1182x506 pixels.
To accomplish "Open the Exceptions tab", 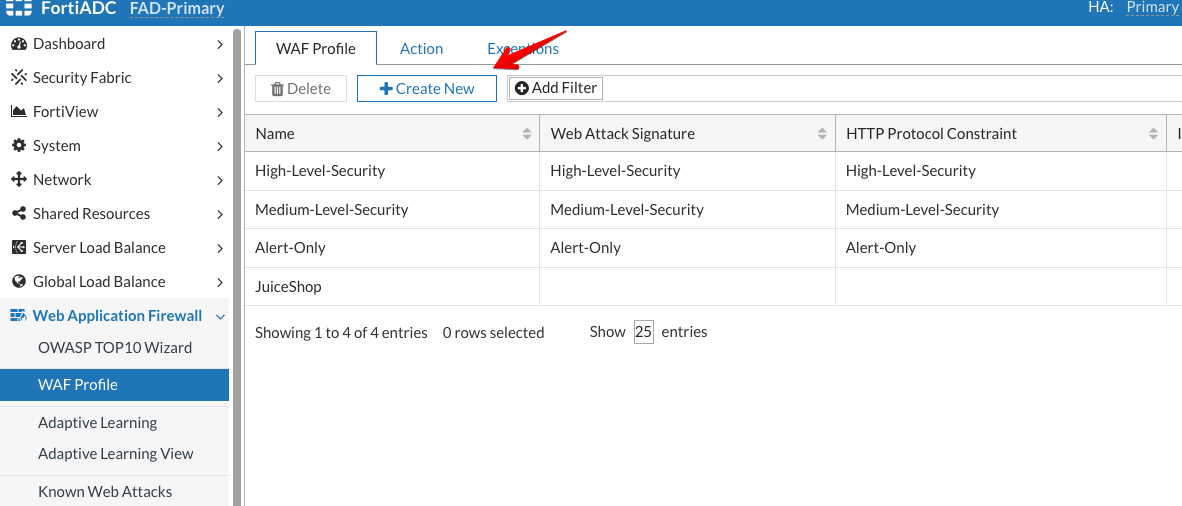I will (x=523, y=49).
